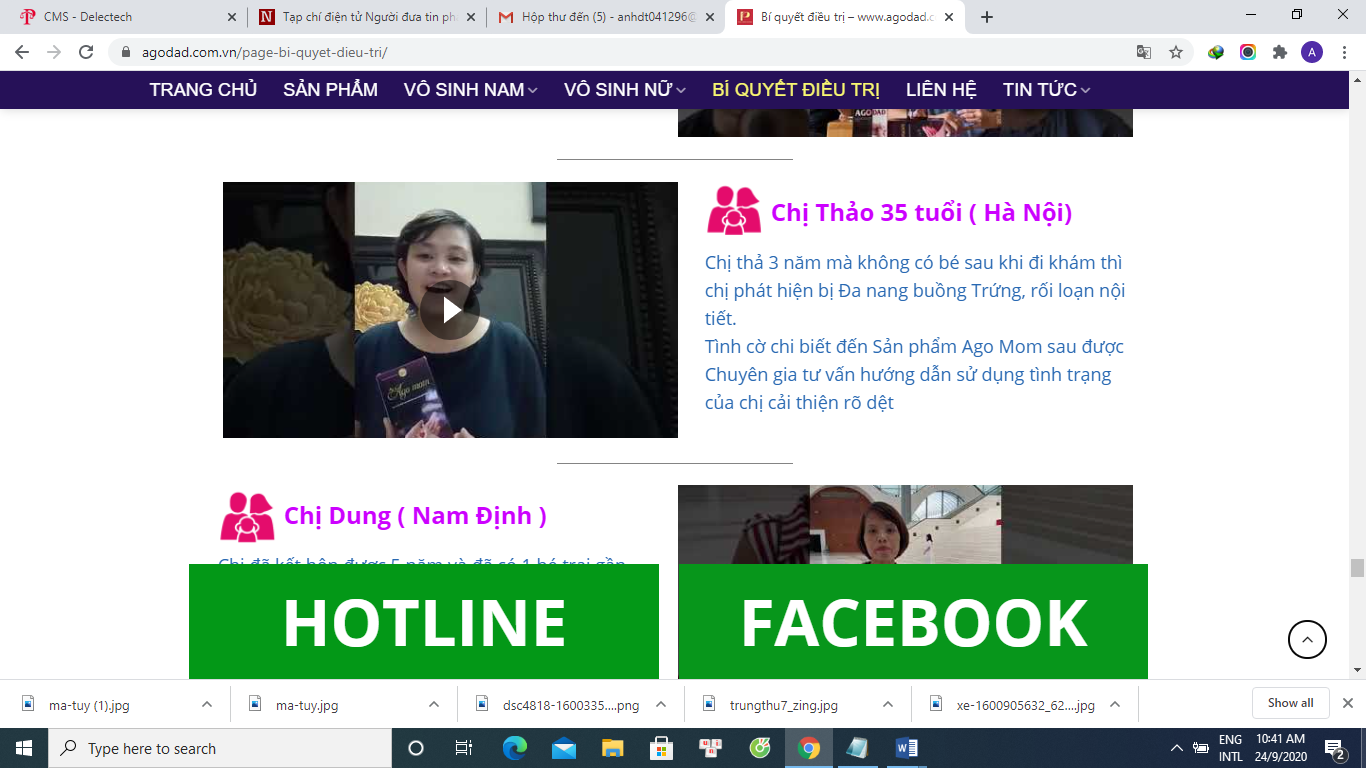Open a new browser tab

[987, 17]
